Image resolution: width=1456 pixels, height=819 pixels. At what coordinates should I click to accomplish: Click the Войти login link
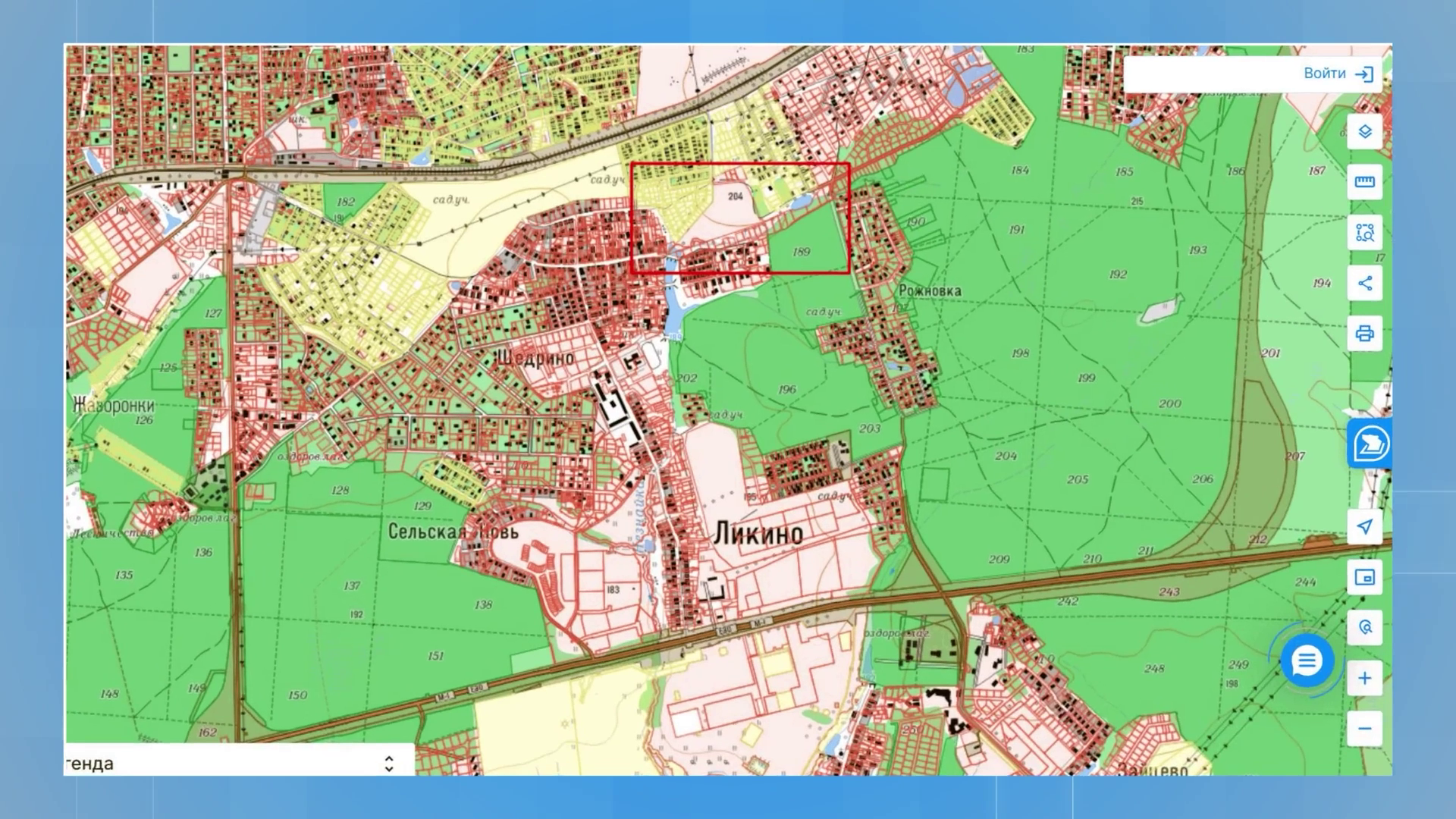coord(1324,74)
